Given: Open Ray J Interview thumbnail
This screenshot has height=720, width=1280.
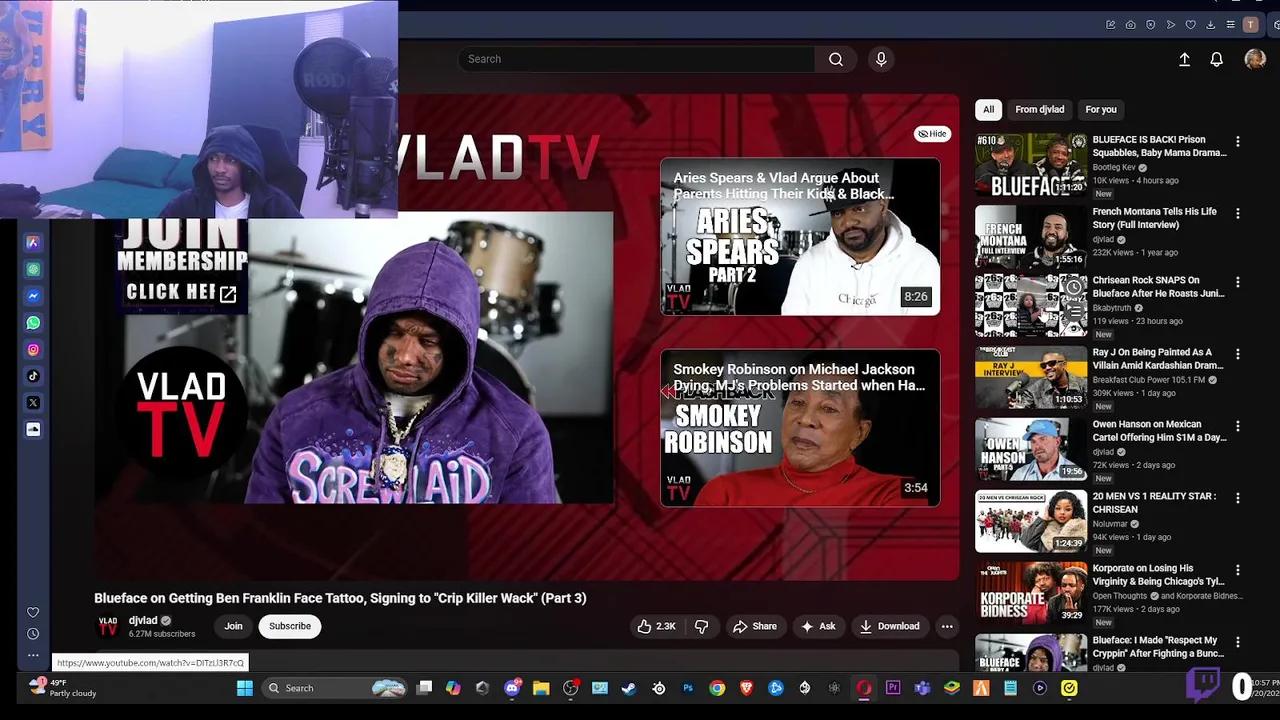Looking at the screenshot, I should [x=1031, y=377].
